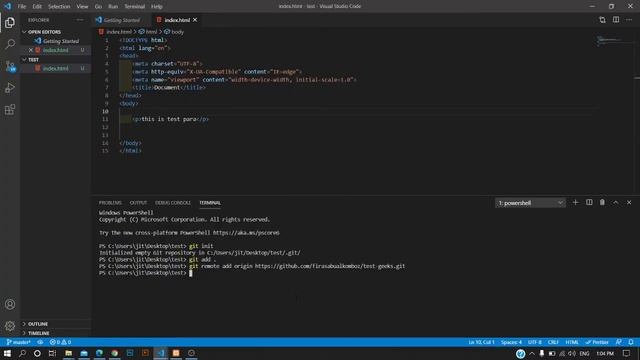The width and height of the screenshot is (640, 360).
Task: Open the File menu
Action: click(x=22, y=7)
